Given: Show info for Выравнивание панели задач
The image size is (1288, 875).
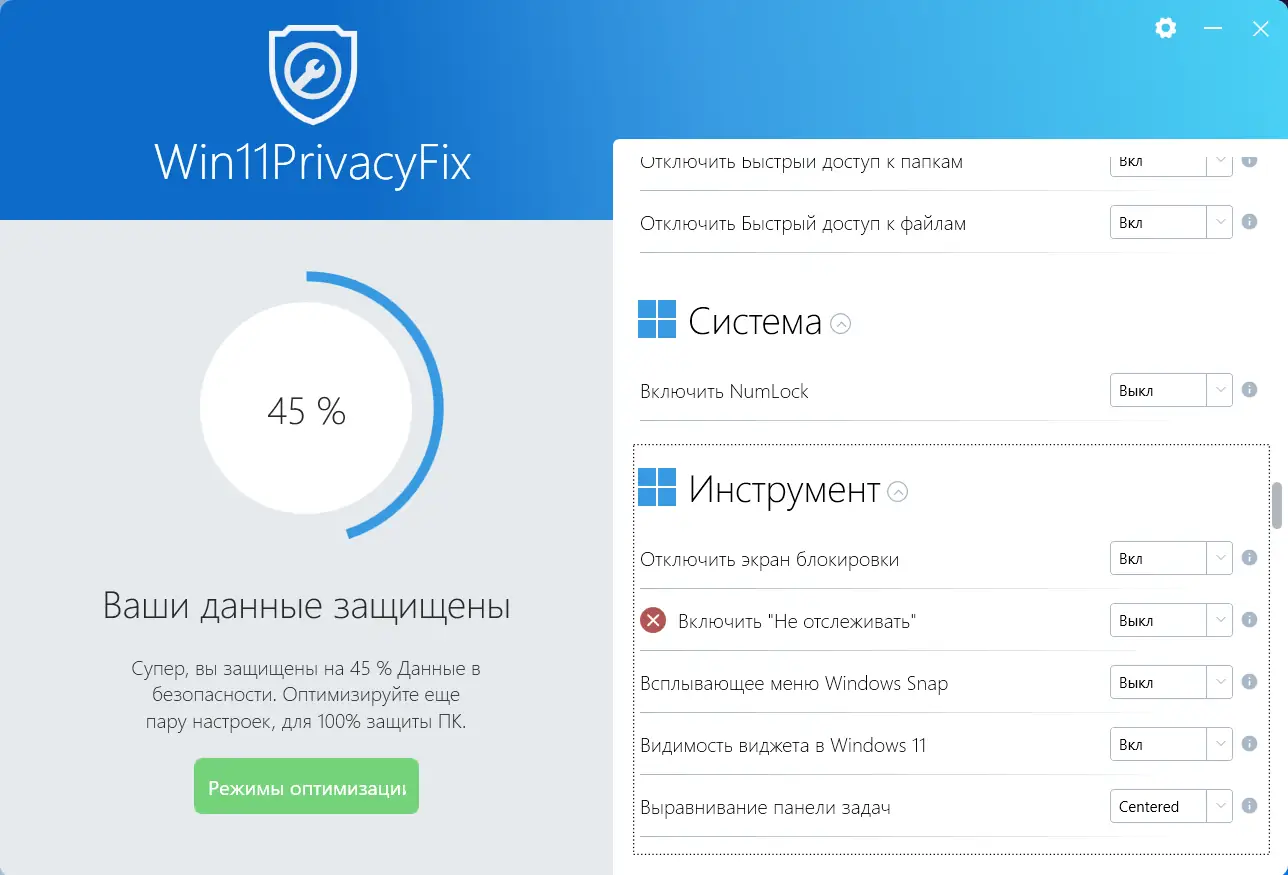Looking at the screenshot, I should coord(1249,806).
